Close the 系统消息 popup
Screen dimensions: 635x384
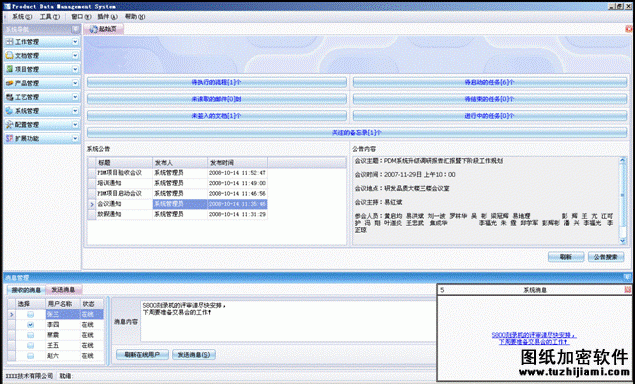coord(628,290)
